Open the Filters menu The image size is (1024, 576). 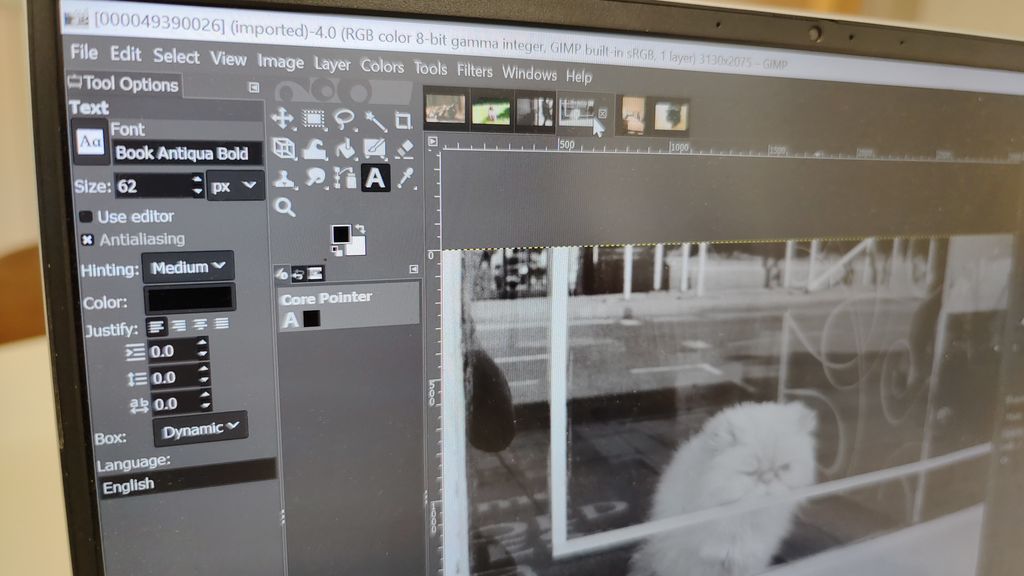(473, 72)
